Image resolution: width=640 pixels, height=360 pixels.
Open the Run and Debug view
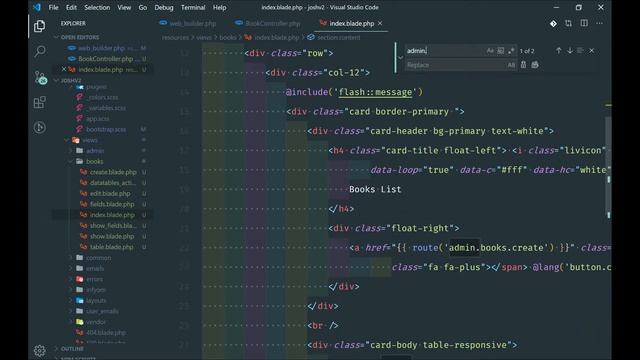click(x=40, y=128)
